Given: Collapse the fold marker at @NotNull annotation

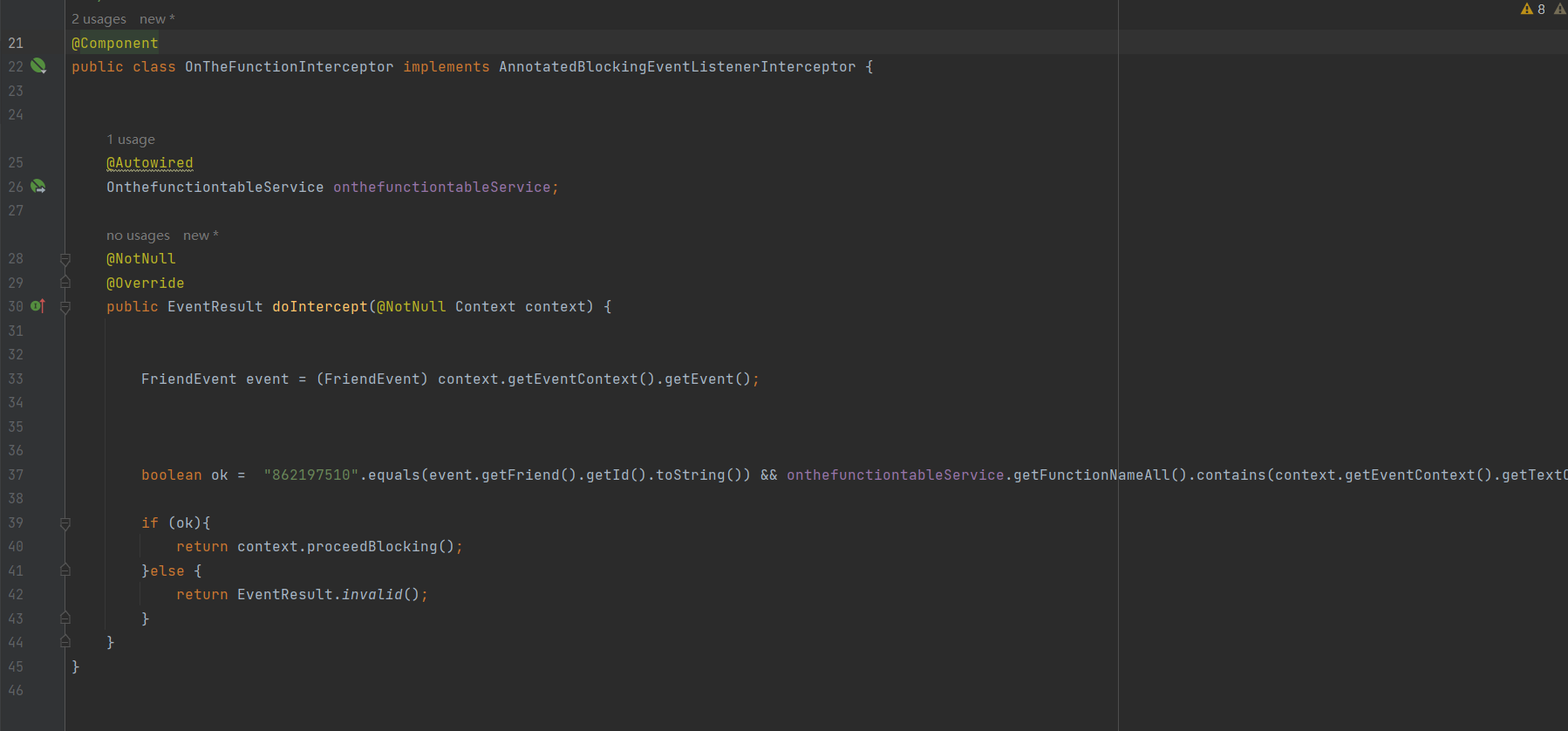Looking at the screenshot, I should pos(65,258).
